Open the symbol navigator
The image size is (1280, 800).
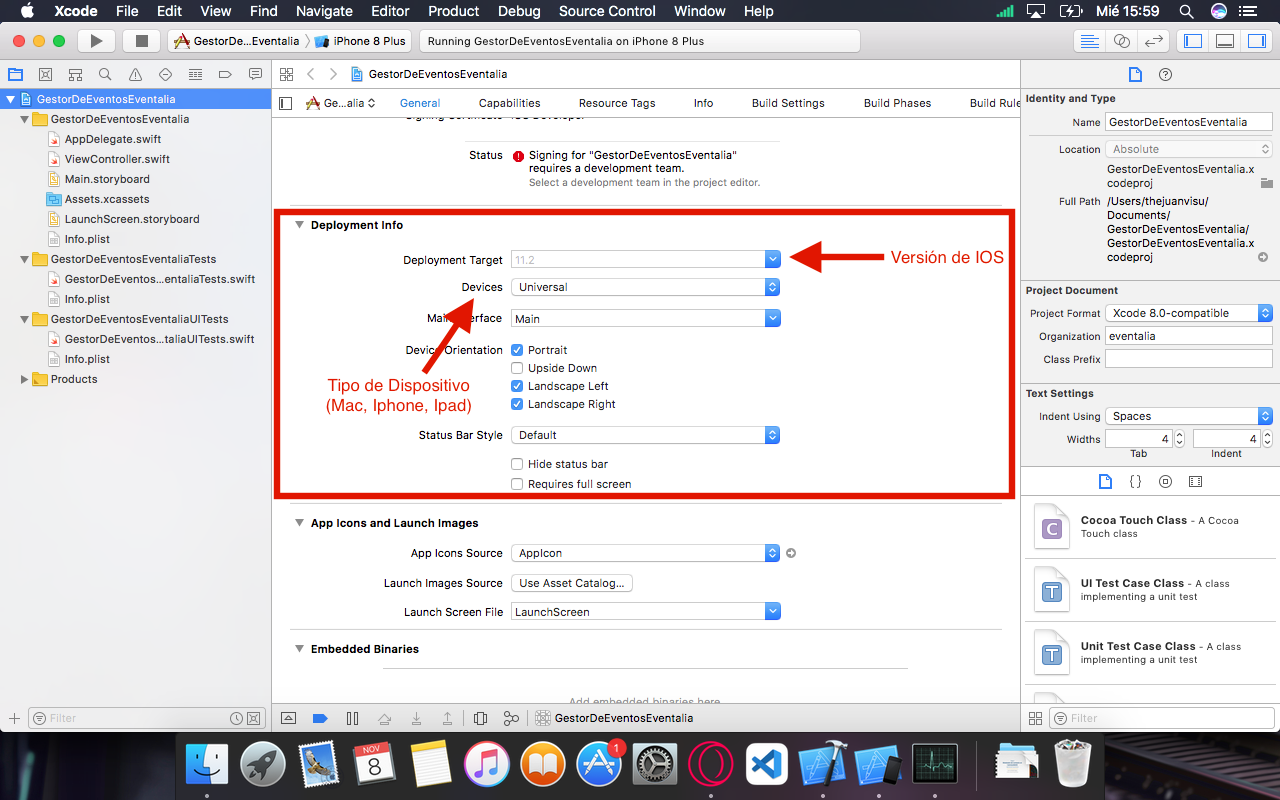click(x=75, y=75)
